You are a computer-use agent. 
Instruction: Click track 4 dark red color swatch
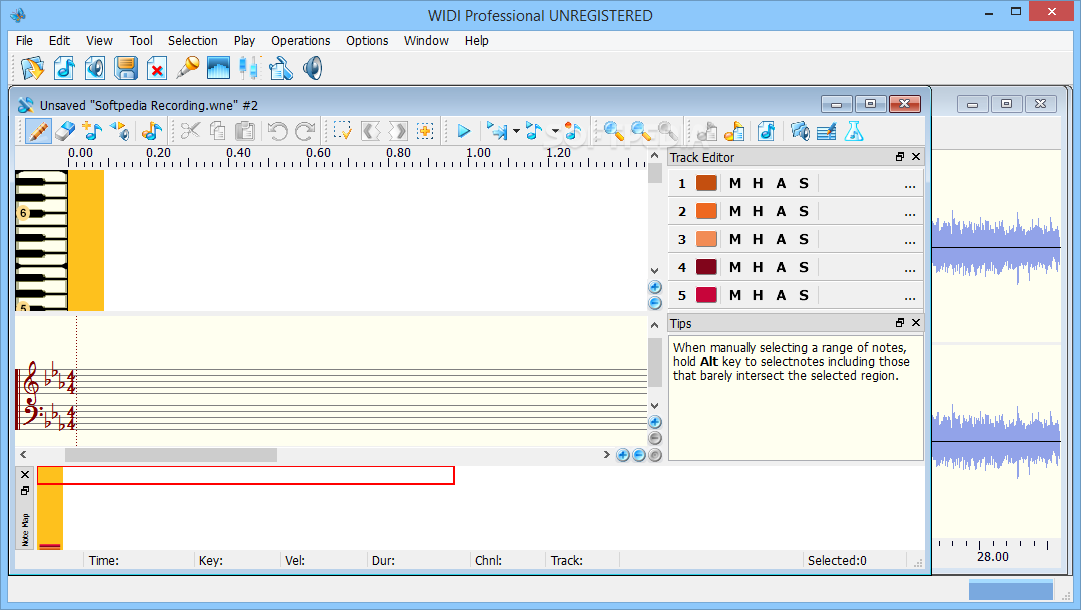click(707, 267)
